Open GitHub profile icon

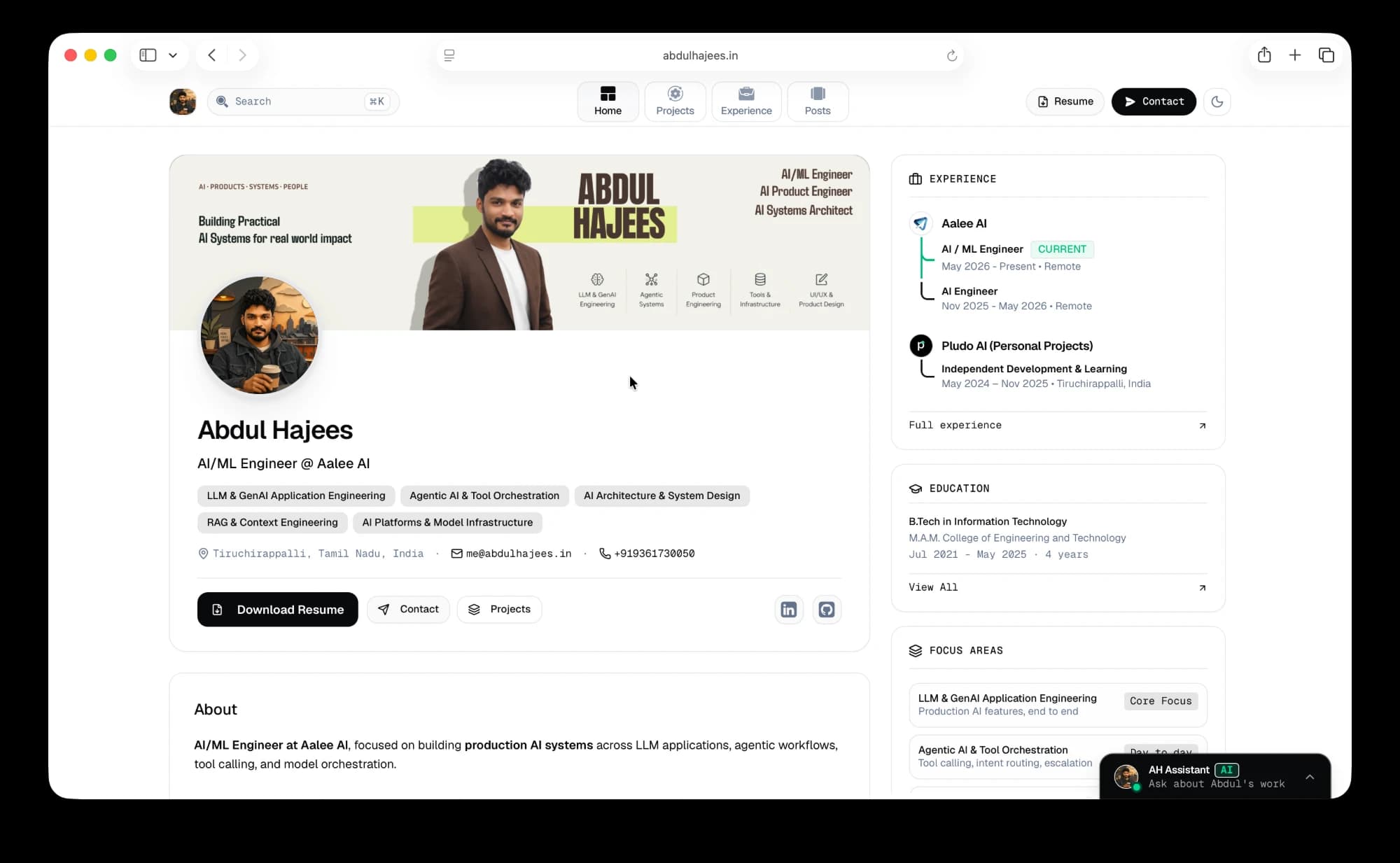827,610
